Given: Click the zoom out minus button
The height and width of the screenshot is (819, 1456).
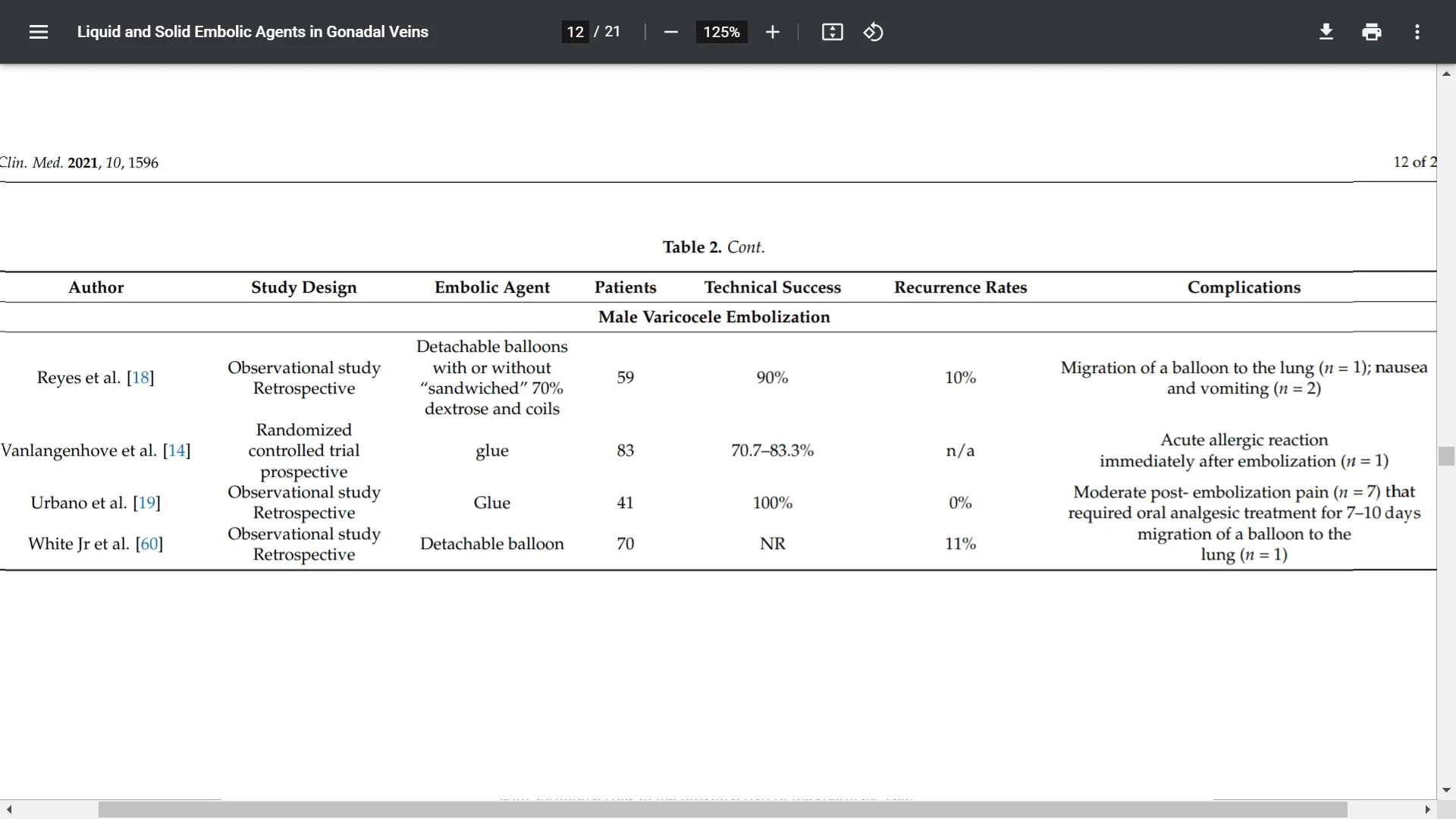Looking at the screenshot, I should [x=670, y=32].
